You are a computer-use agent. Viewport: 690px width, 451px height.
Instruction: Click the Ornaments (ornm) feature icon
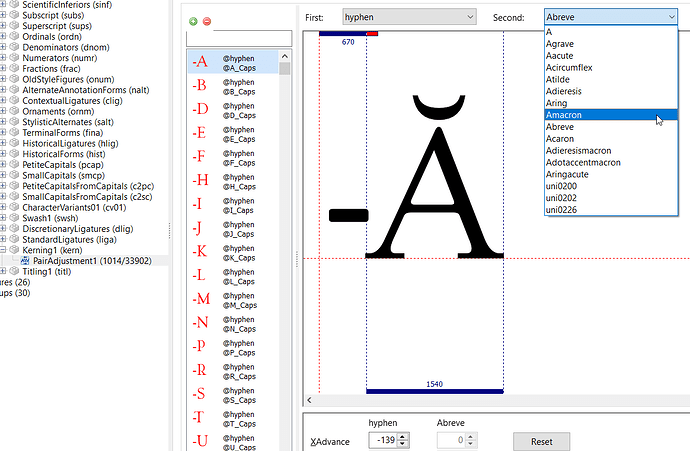click(x=15, y=111)
